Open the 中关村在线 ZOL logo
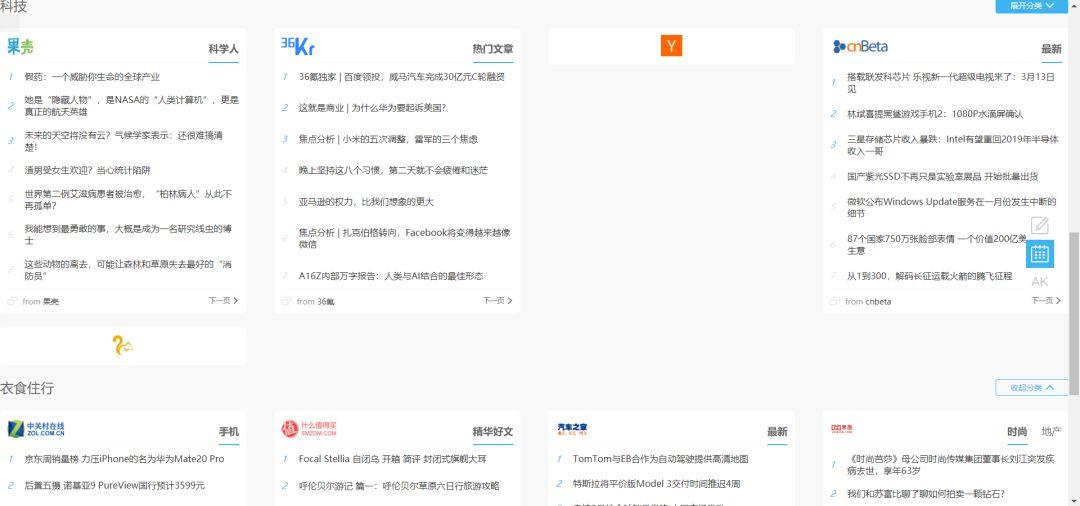Screen dimensions: 1080x506 (36, 429)
